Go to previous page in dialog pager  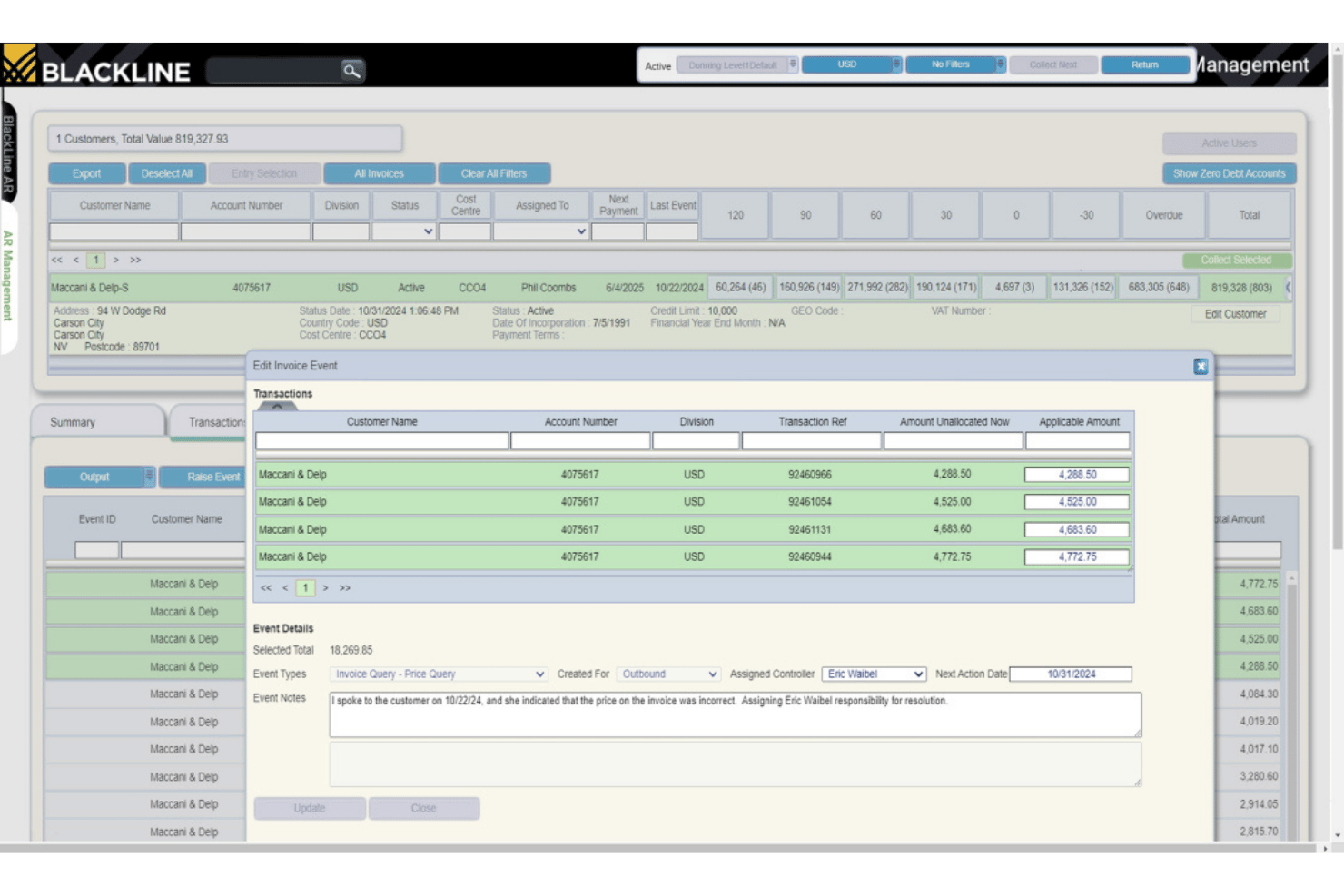(285, 588)
